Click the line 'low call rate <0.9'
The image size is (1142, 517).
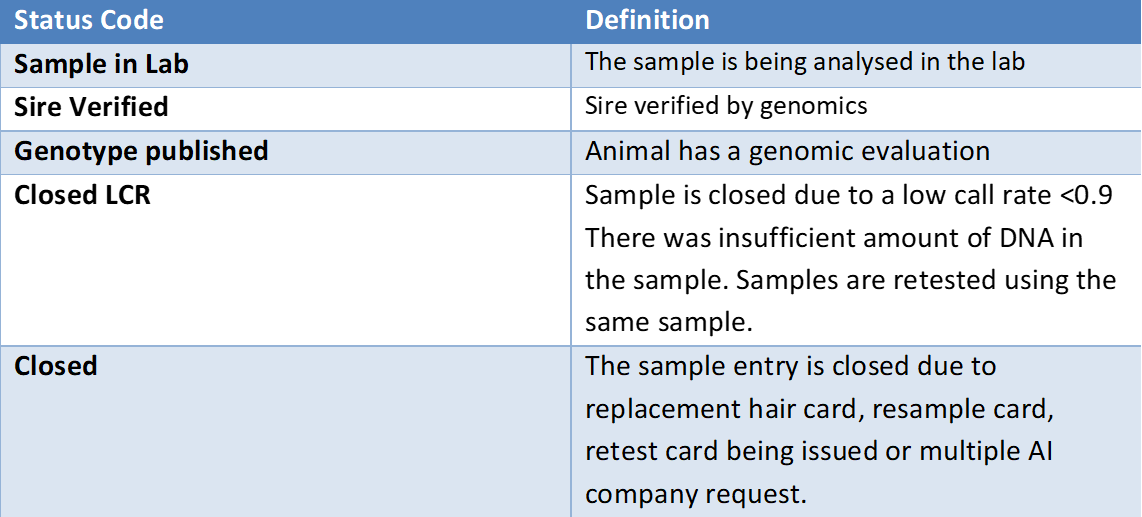(x=1007, y=197)
